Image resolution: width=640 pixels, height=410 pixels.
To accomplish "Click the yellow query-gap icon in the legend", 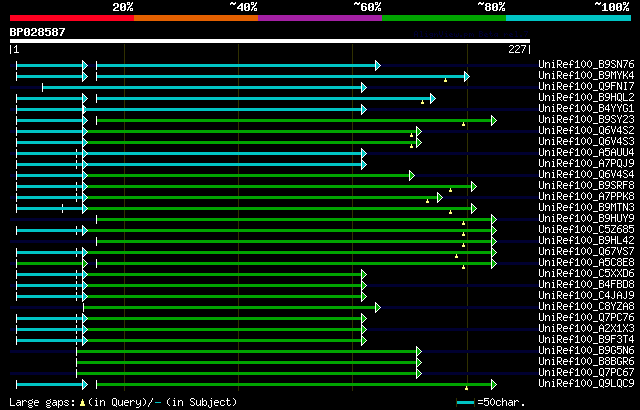I will coord(82,403).
